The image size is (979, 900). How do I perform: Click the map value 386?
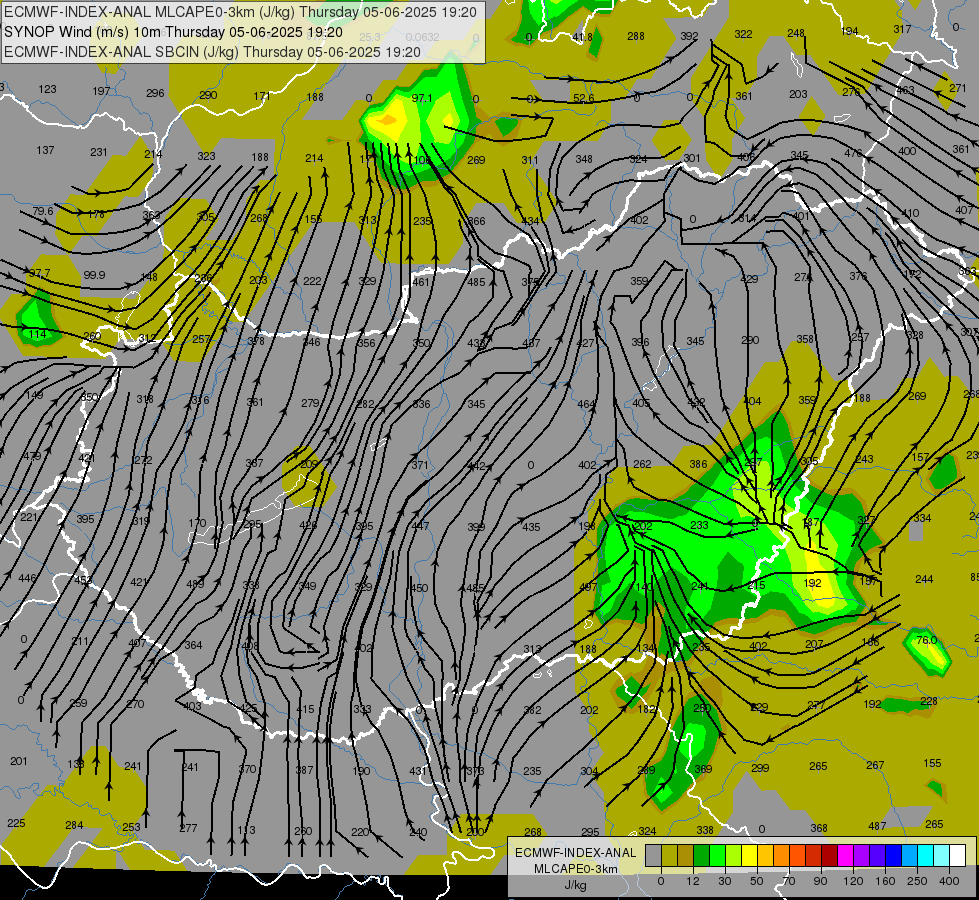pos(698,464)
